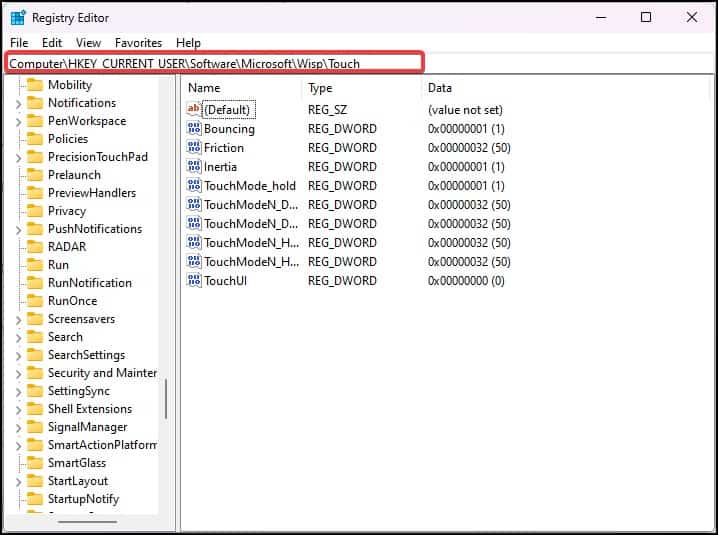Open the View menu
This screenshot has height=535, width=718.
pyautogui.click(x=88, y=43)
